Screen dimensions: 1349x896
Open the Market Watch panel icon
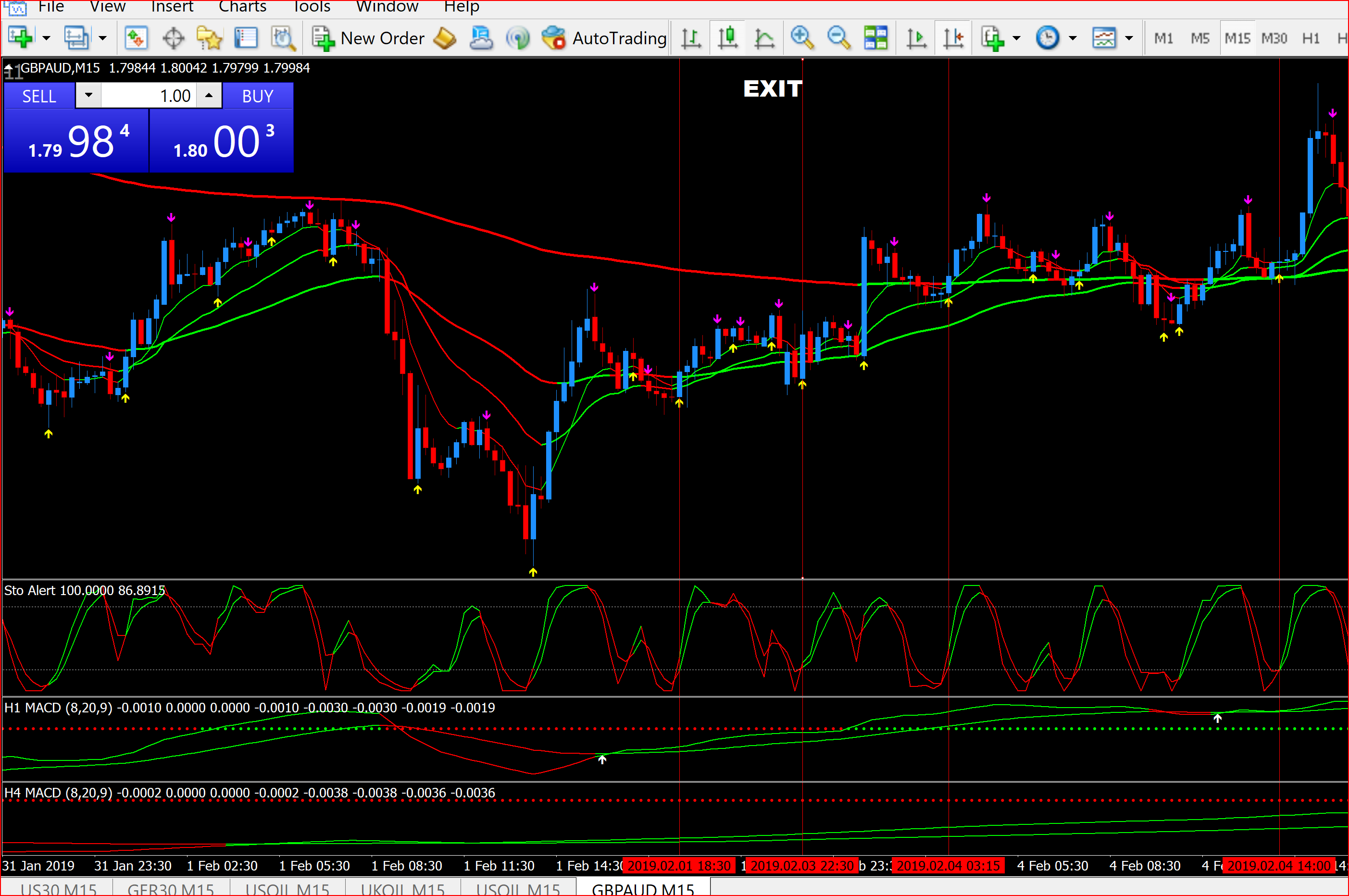pos(136,37)
